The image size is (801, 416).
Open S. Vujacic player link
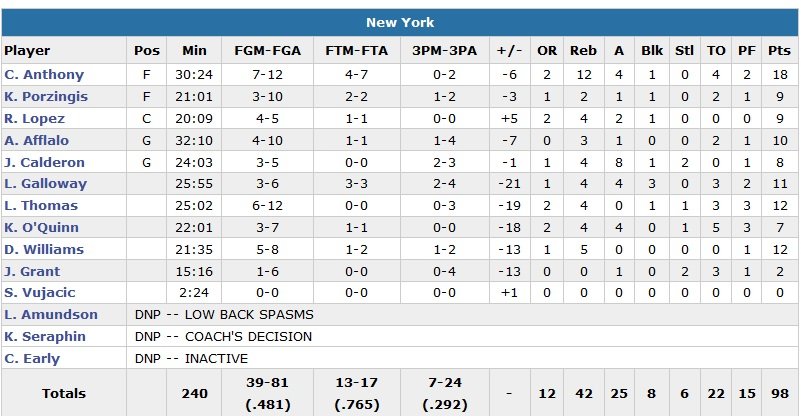pyautogui.click(x=38, y=293)
